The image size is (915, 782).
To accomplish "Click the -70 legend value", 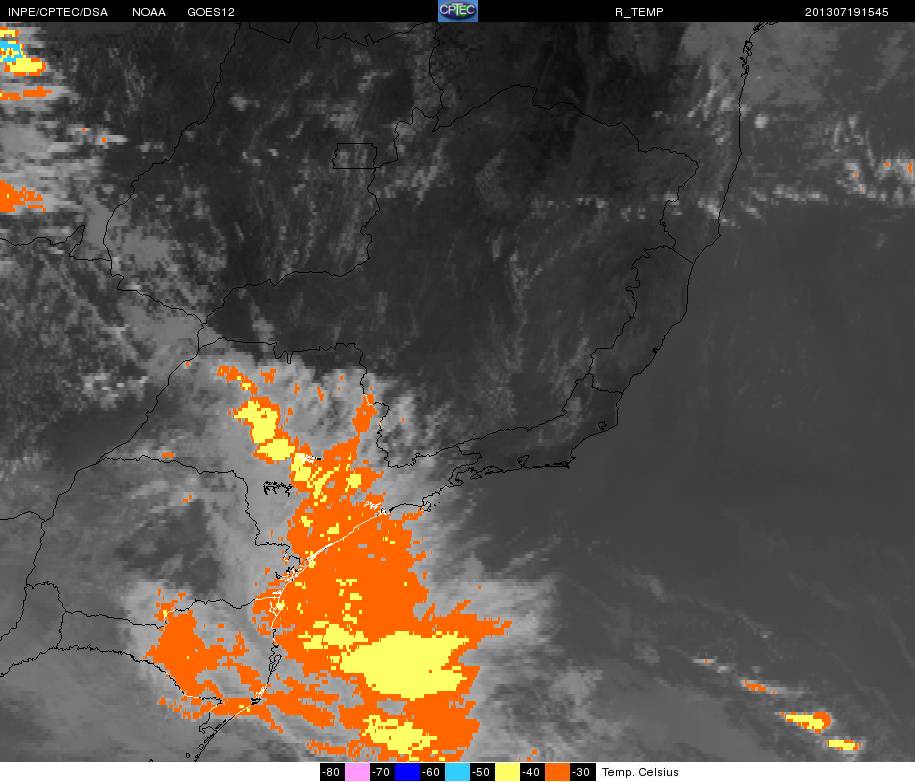I will (x=382, y=772).
